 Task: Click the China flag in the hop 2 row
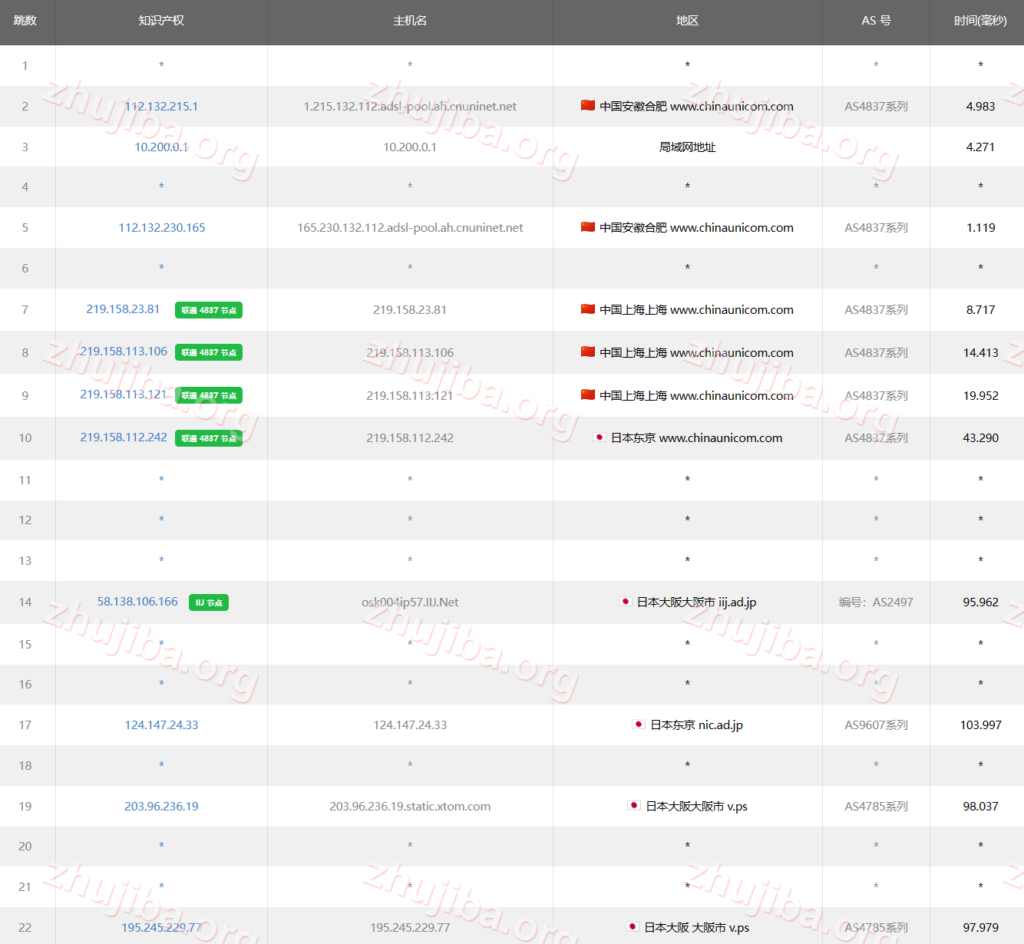click(588, 106)
